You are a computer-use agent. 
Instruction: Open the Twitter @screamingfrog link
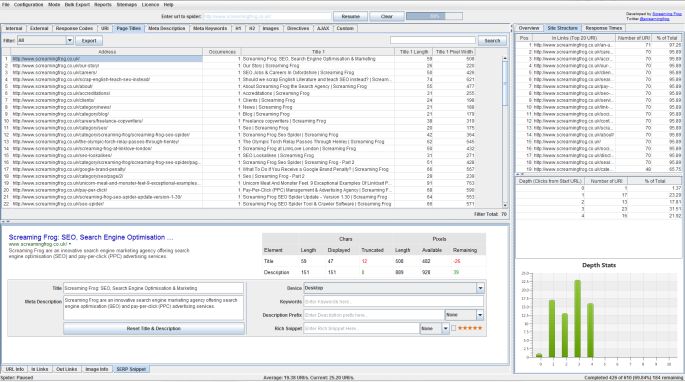click(x=654, y=19)
